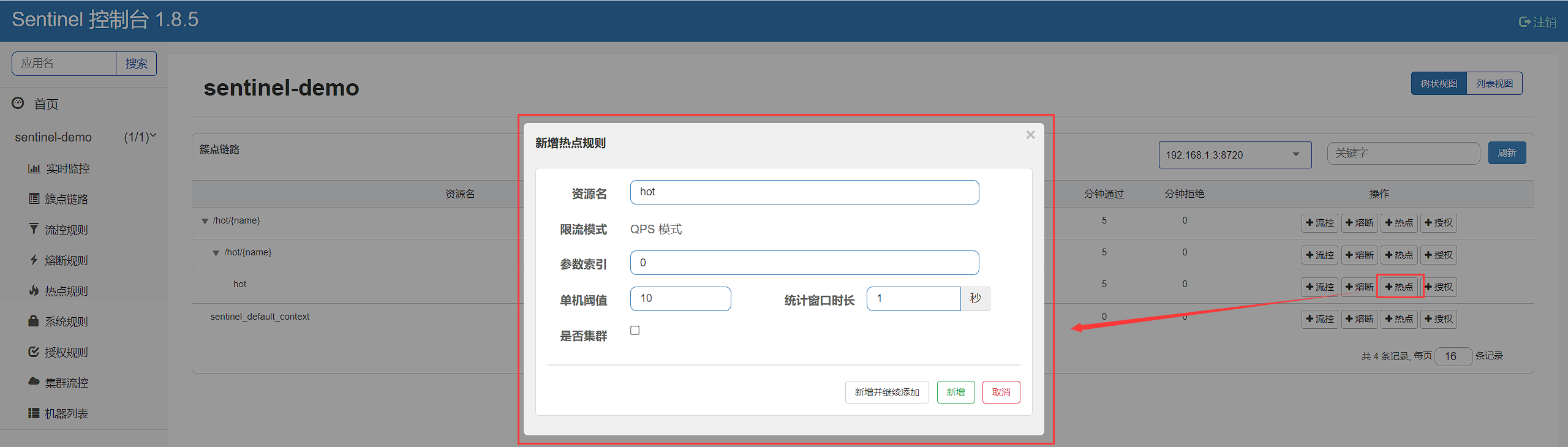Click the logout icon 注销
The image size is (1568, 447).
[1537, 22]
